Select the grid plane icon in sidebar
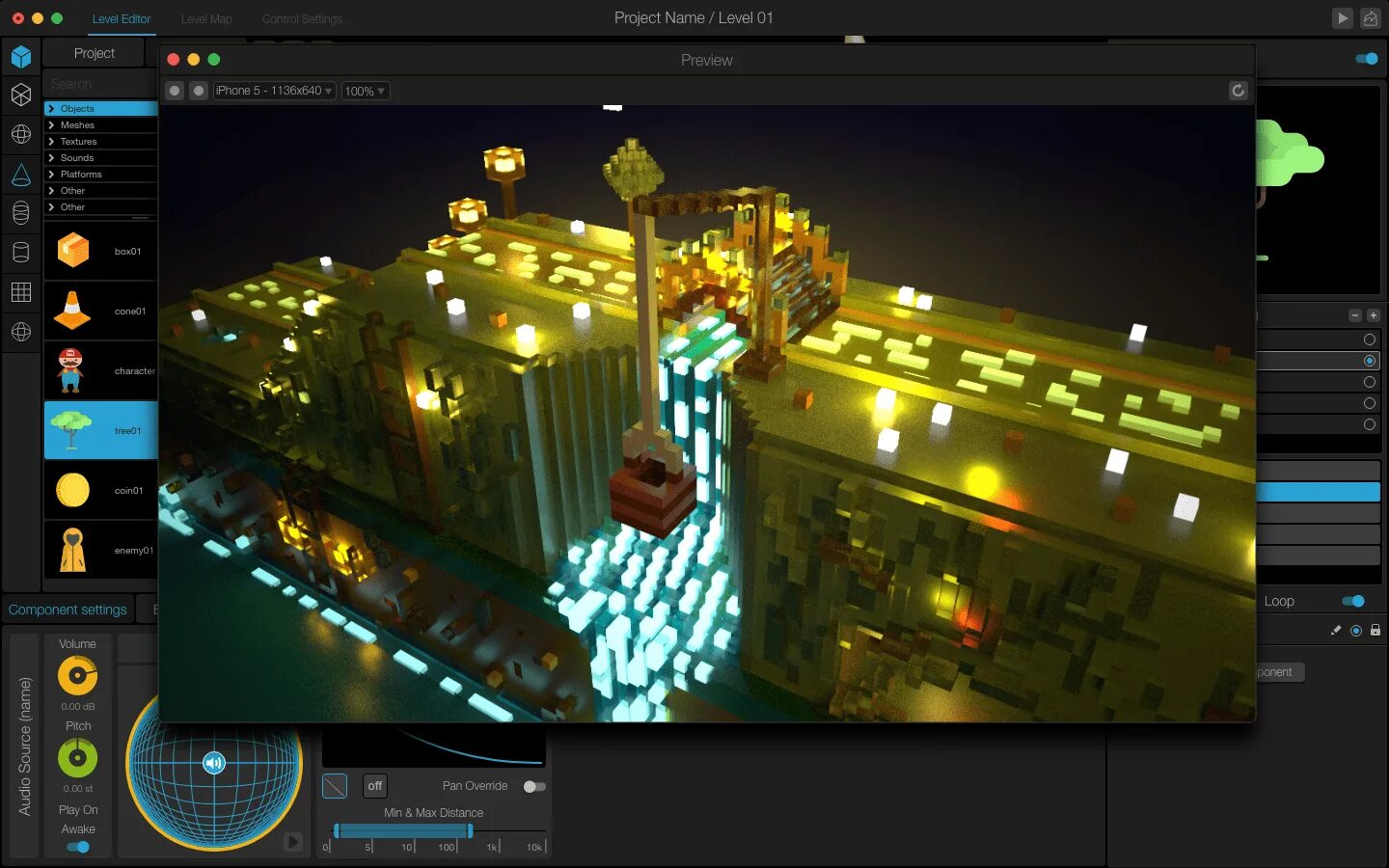The height and width of the screenshot is (868, 1389). (20, 292)
